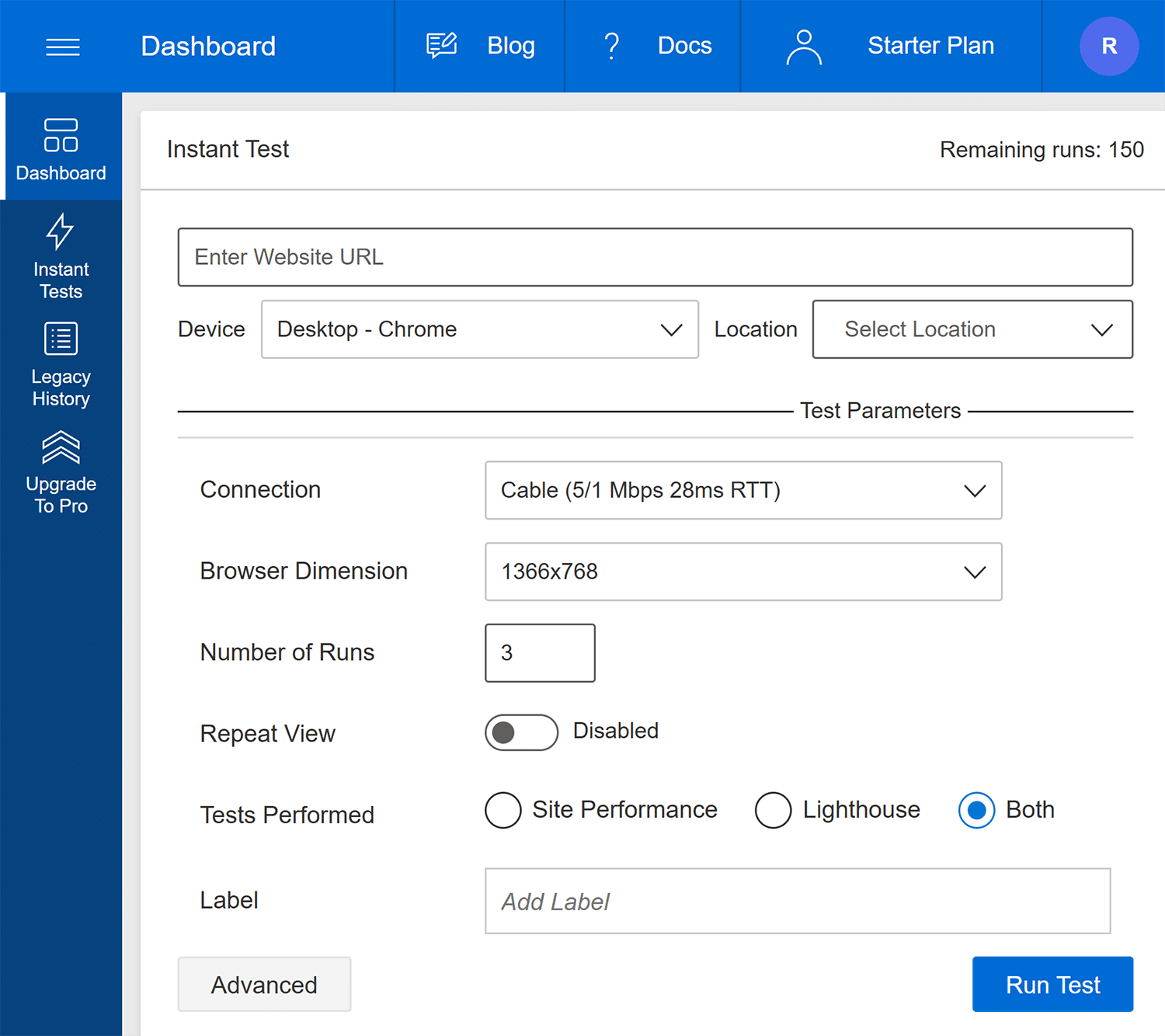
Task: Open the hamburger menu icon
Action: pyautogui.click(x=63, y=47)
